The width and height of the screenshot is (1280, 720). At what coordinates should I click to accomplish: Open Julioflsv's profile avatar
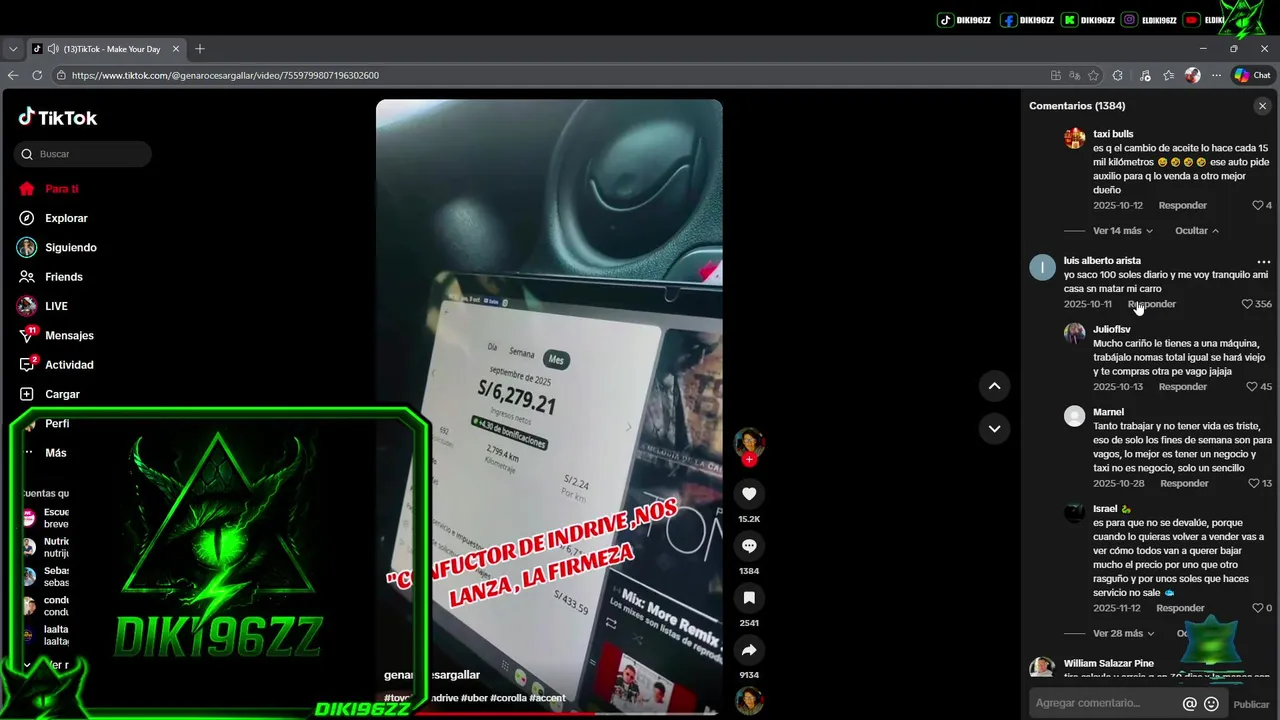click(x=1074, y=333)
